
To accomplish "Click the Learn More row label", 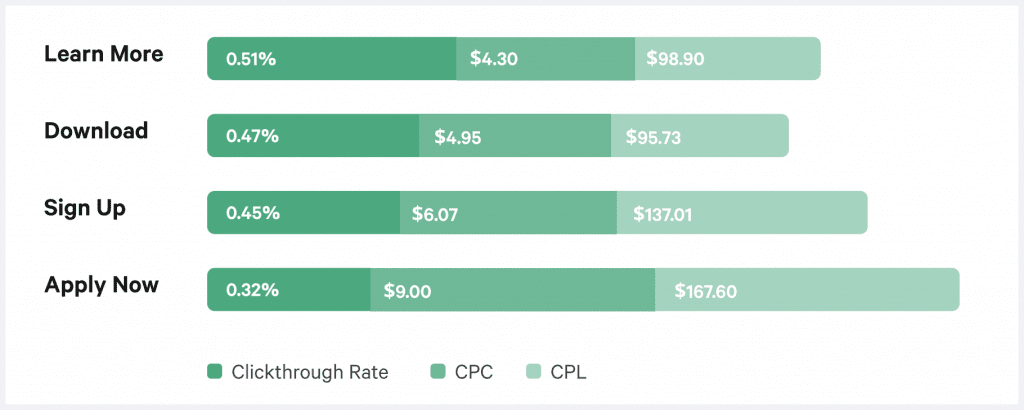I will click(x=103, y=54).
